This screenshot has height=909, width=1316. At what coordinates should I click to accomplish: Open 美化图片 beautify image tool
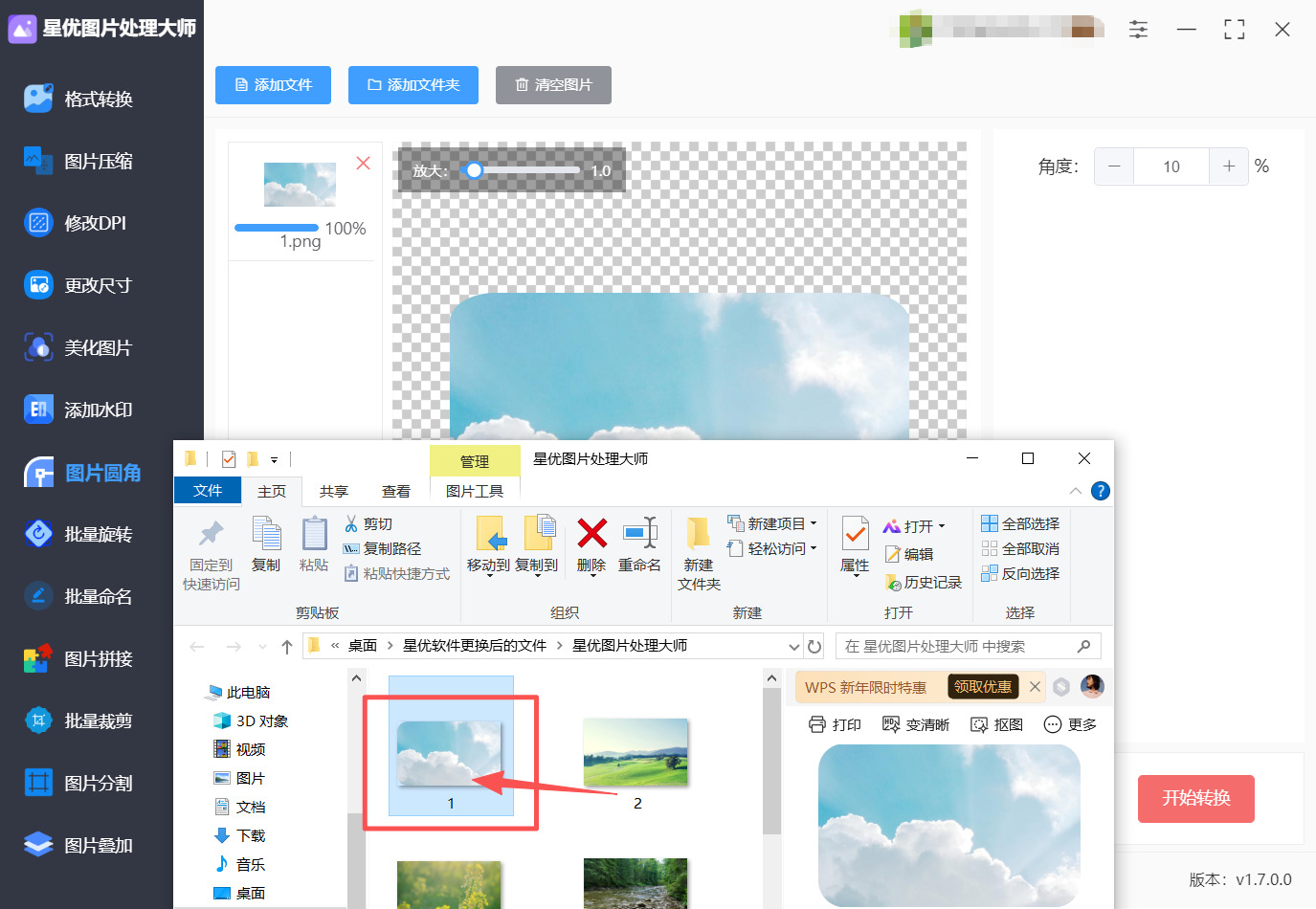tap(78, 347)
